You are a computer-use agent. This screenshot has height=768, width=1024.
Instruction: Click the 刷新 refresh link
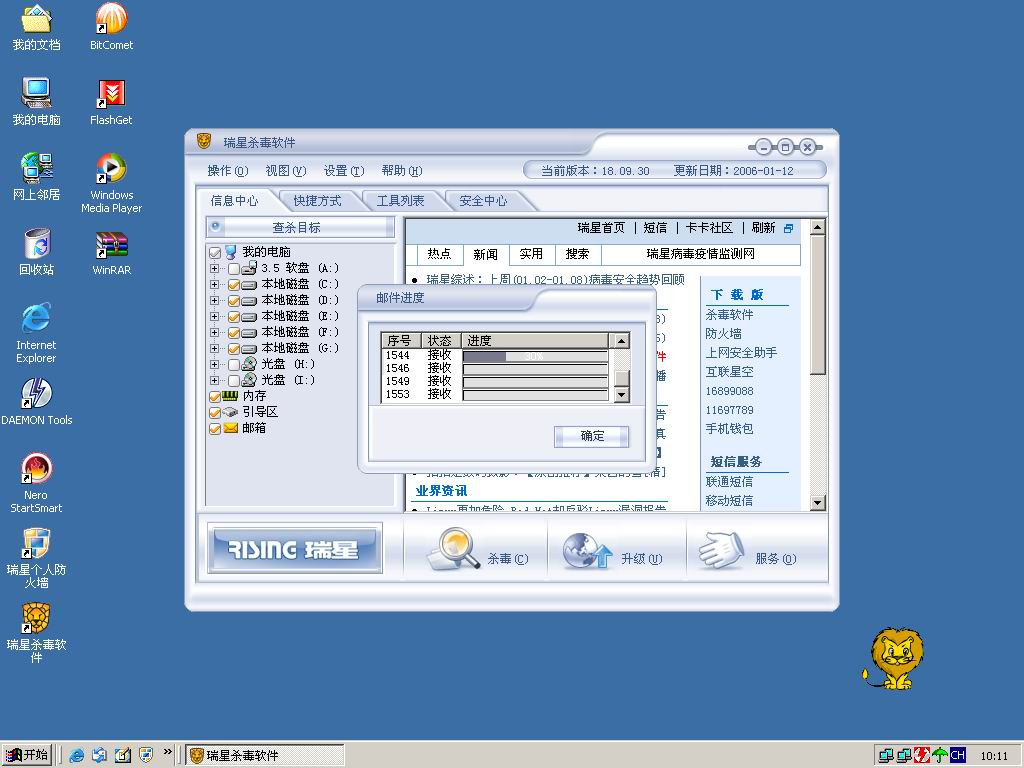763,228
